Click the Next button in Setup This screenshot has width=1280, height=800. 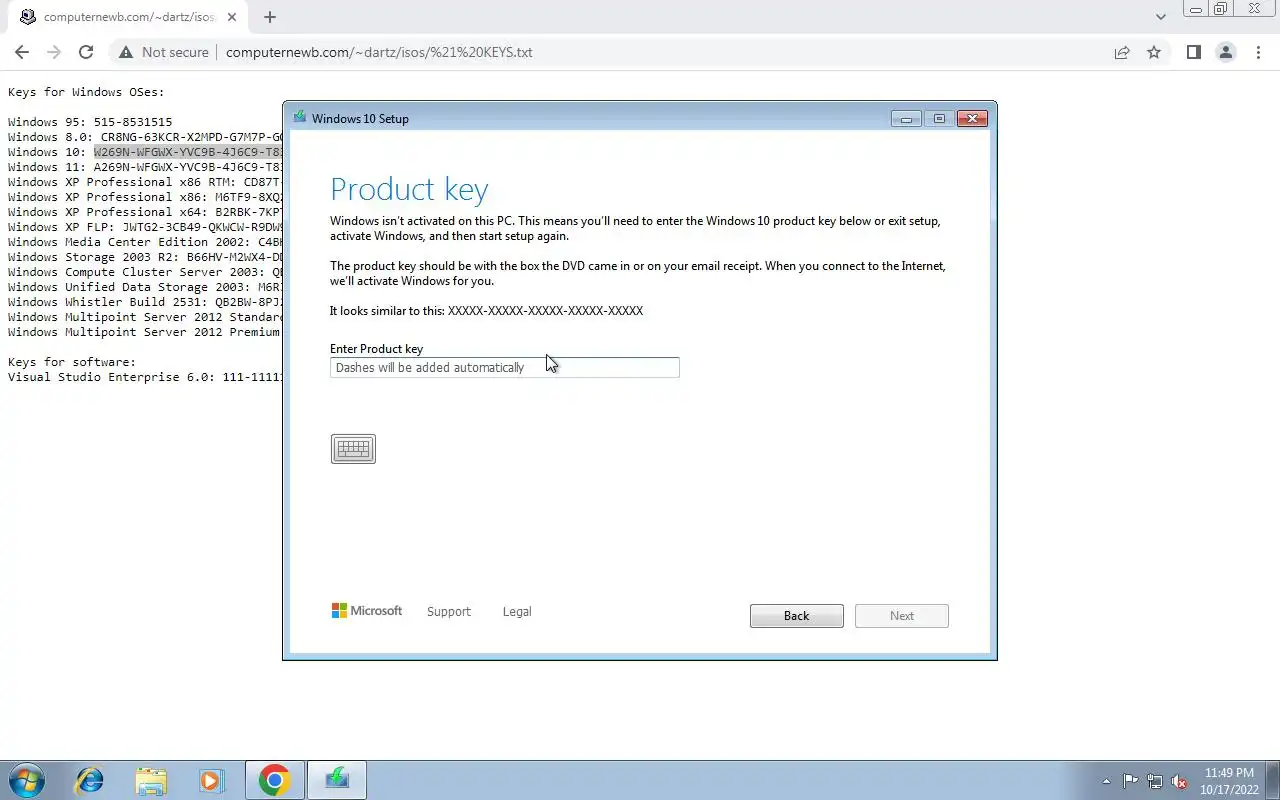[901, 616]
